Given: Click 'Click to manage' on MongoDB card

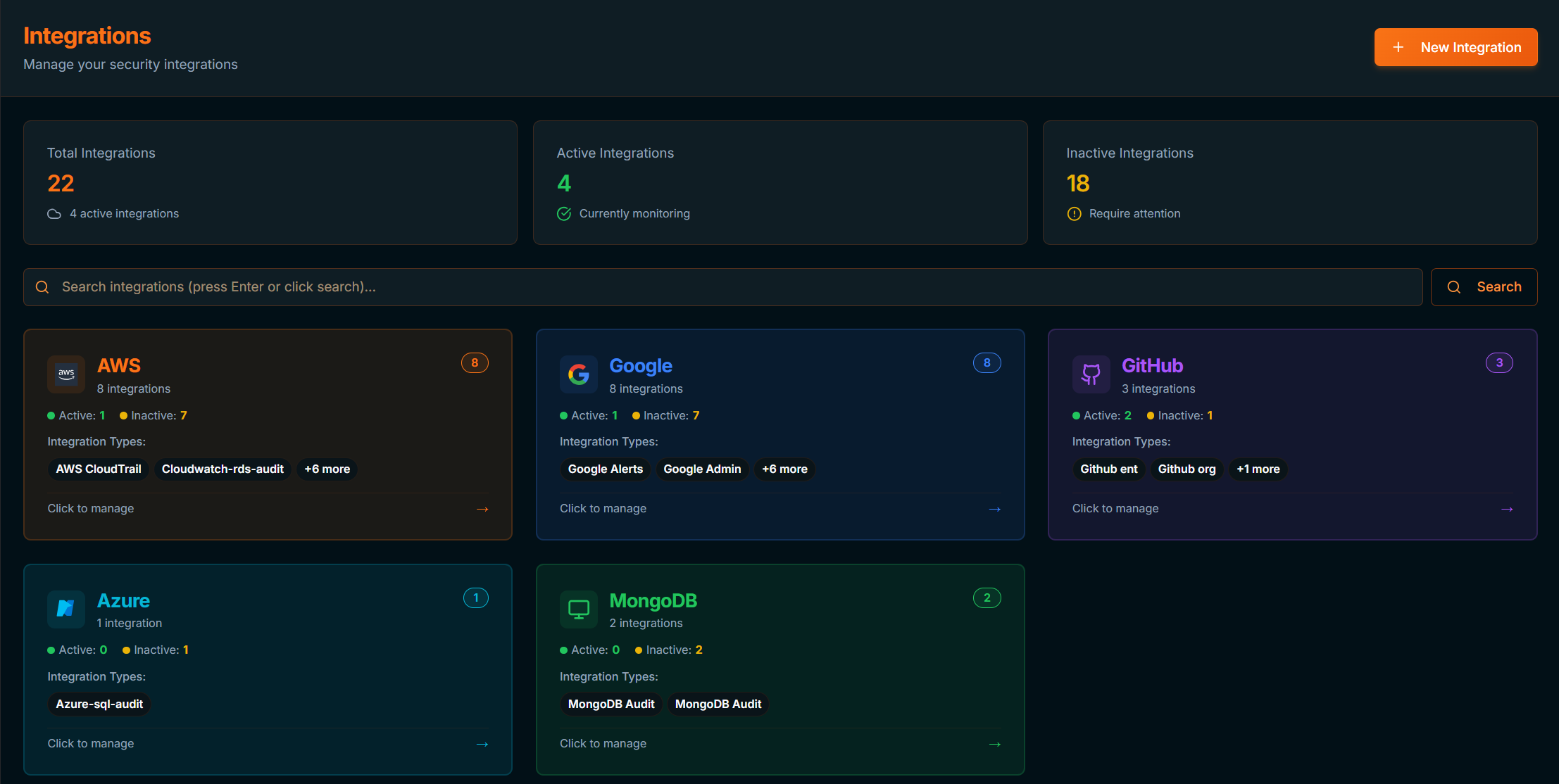Looking at the screenshot, I should (x=603, y=744).
